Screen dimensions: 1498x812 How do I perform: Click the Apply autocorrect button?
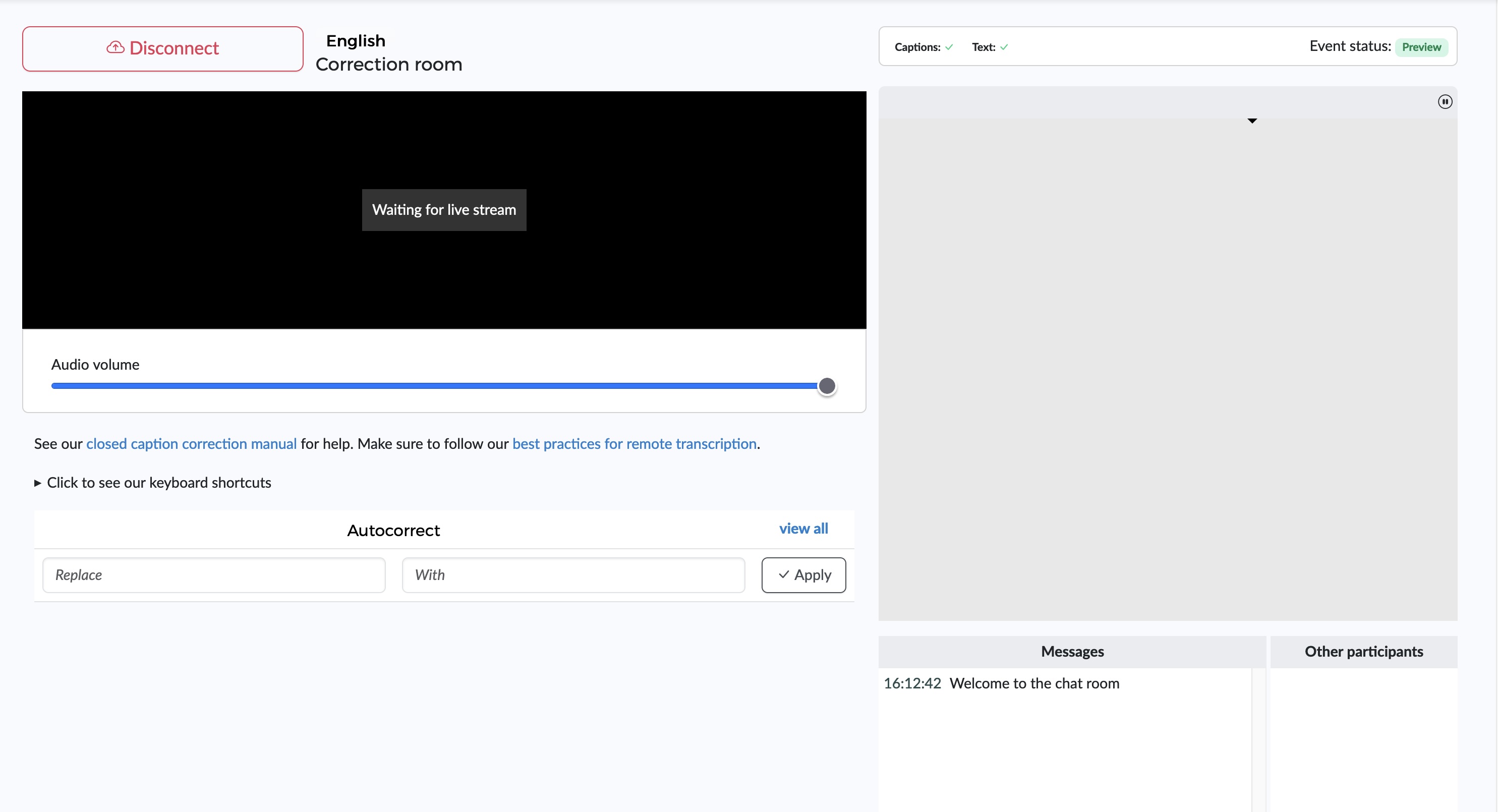803,575
